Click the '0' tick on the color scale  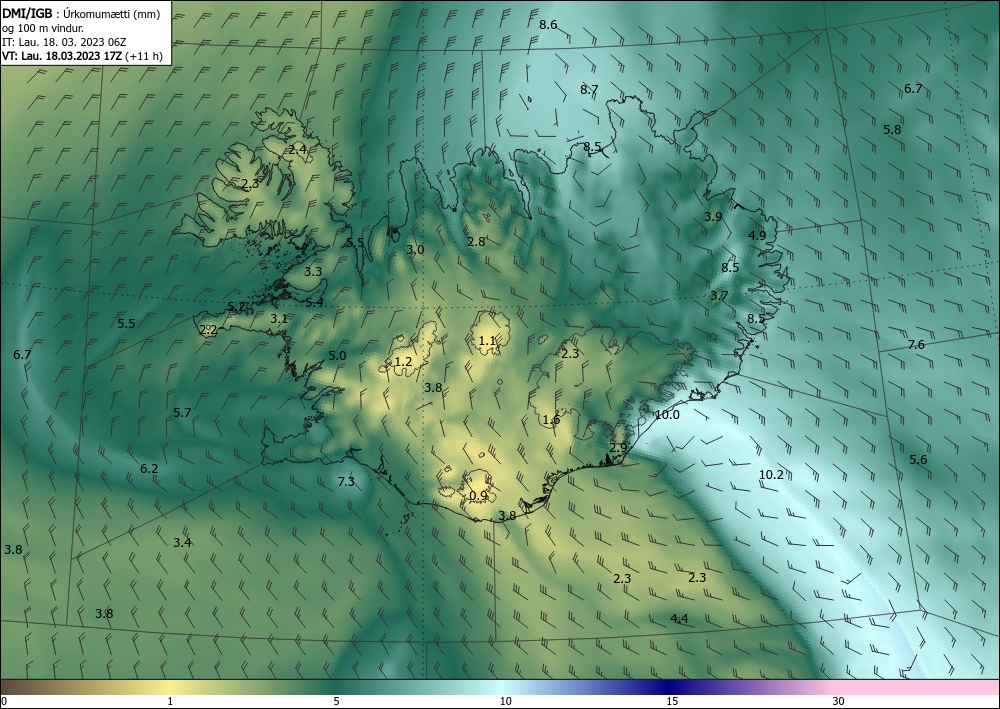tap(4, 702)
